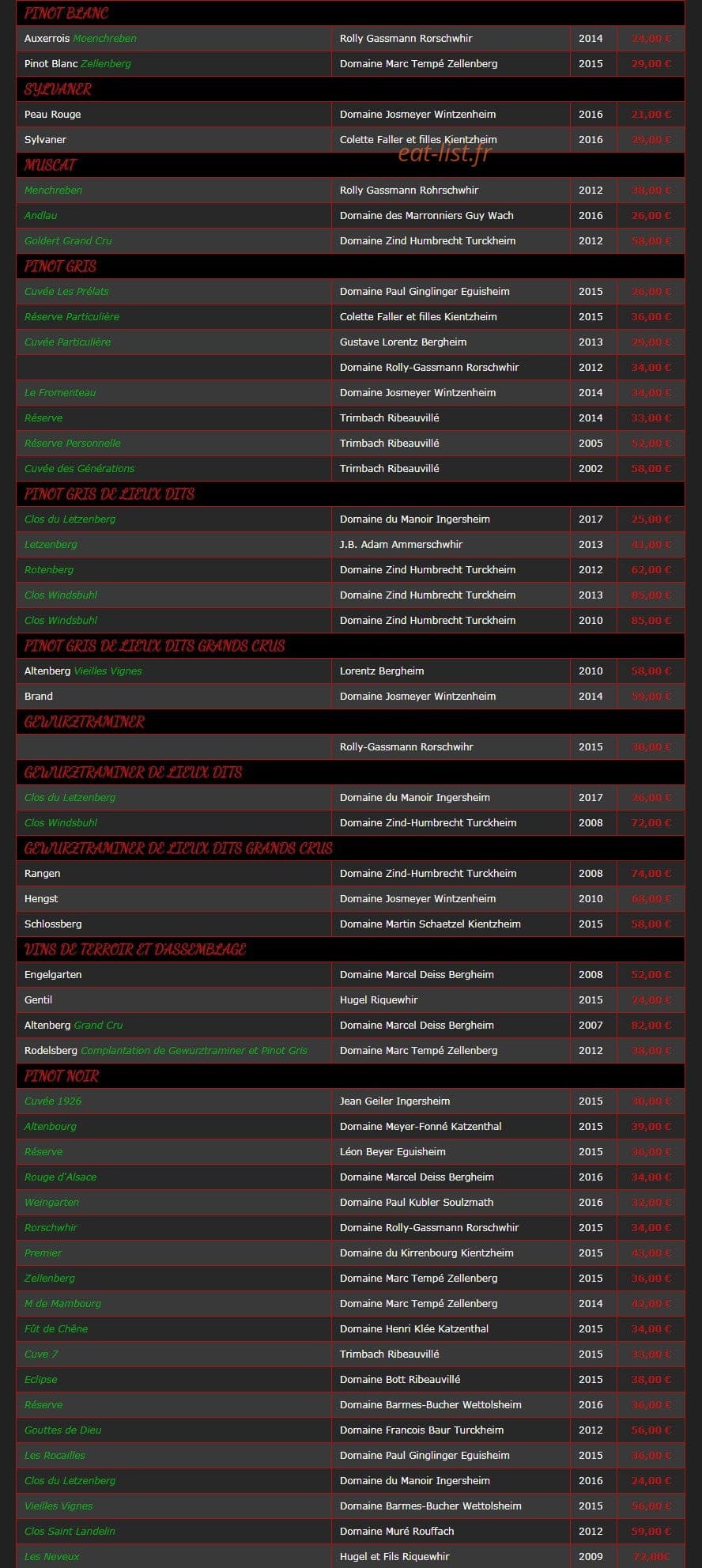Image resolution: width=702 pixels, height=1568 pixels.
Task: Click Rodelsberg Complantation description text
Action: [194, 1050]
